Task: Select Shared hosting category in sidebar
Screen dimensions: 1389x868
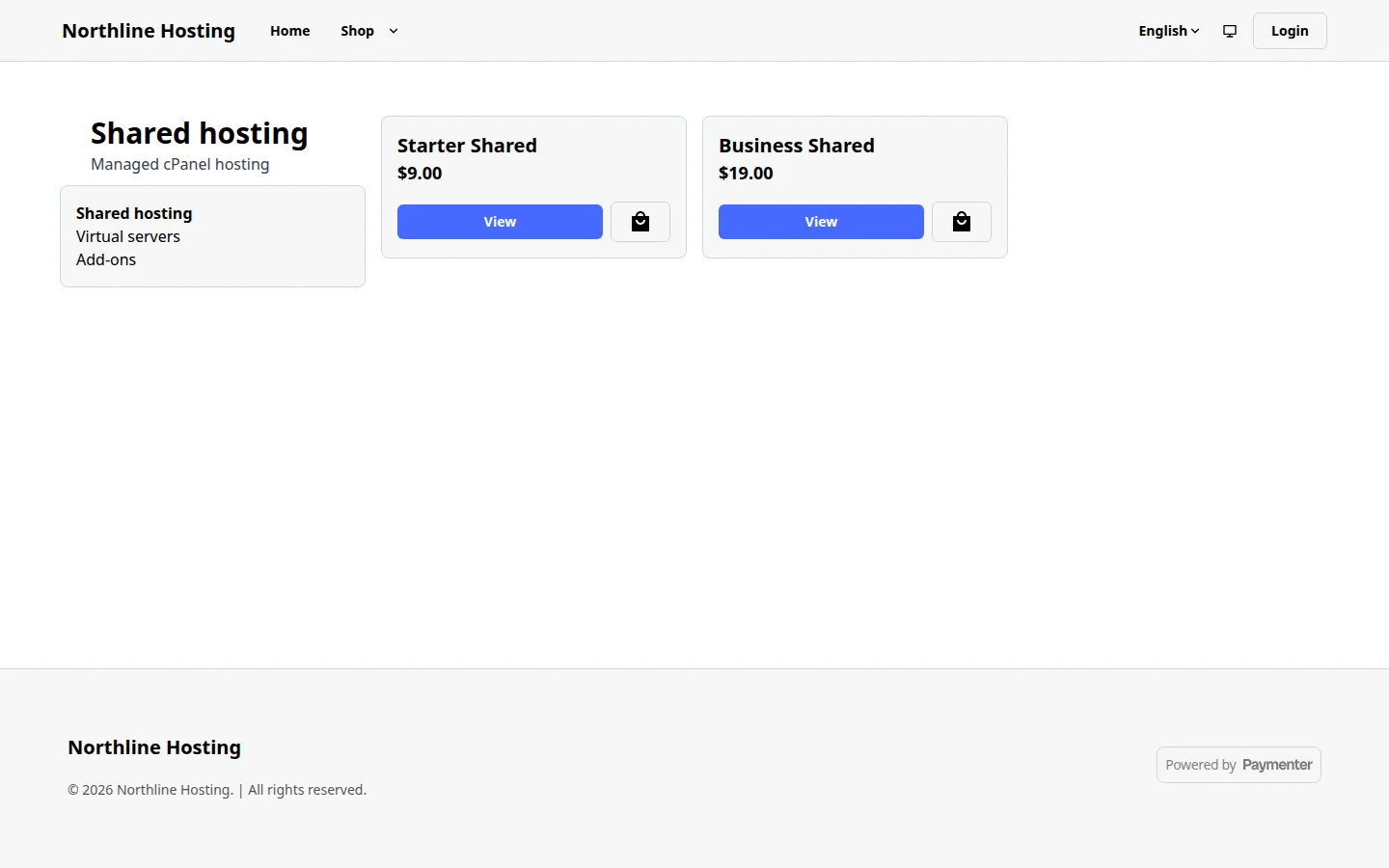Action: tap(134, 213)
